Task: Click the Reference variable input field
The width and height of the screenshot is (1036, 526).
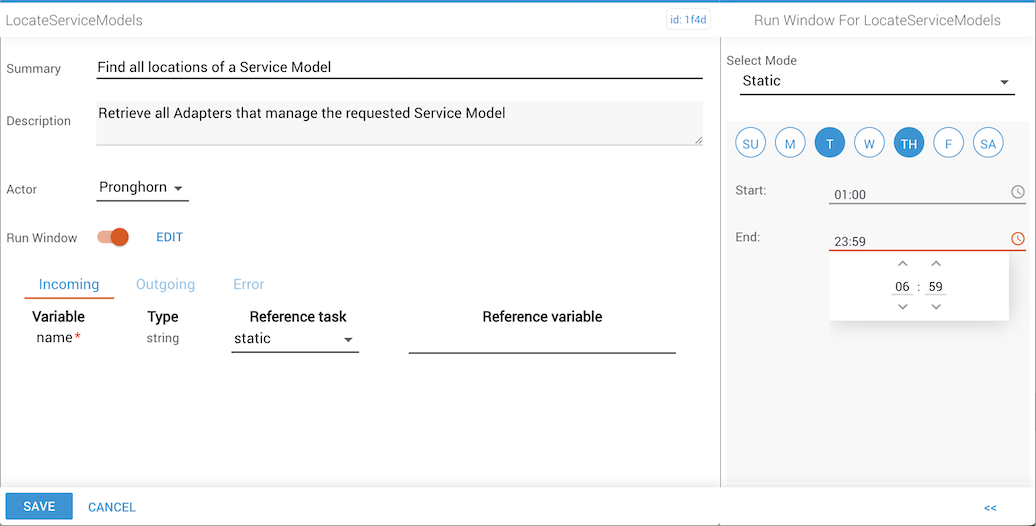Action: click(x=542, y=341)
